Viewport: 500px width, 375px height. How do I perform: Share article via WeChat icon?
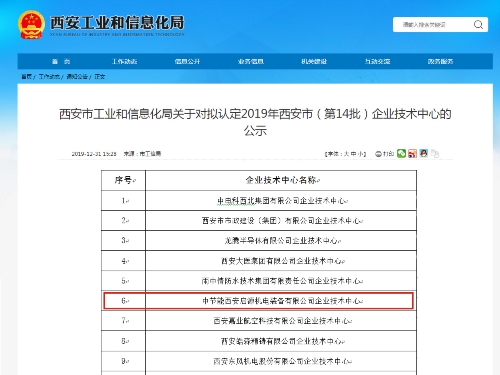401,153
